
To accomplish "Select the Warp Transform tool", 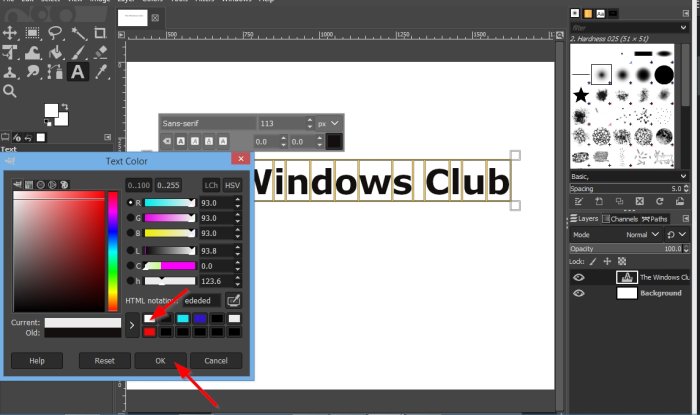I will [x=32, y=53].
